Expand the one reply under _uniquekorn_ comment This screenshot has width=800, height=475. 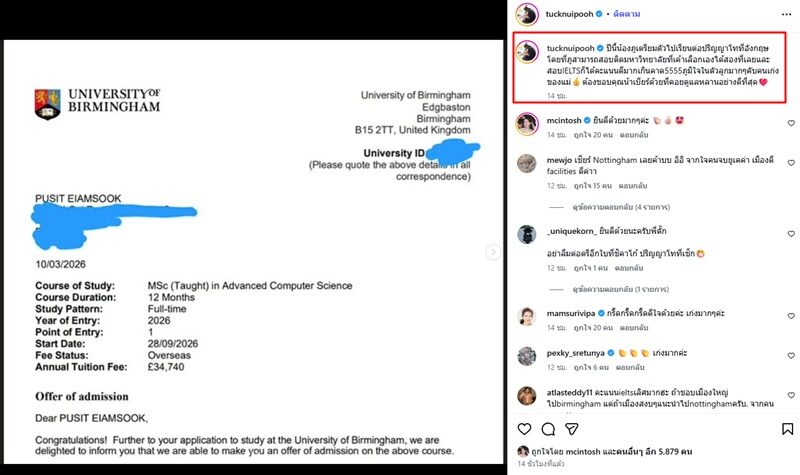(x=620, y=289)
